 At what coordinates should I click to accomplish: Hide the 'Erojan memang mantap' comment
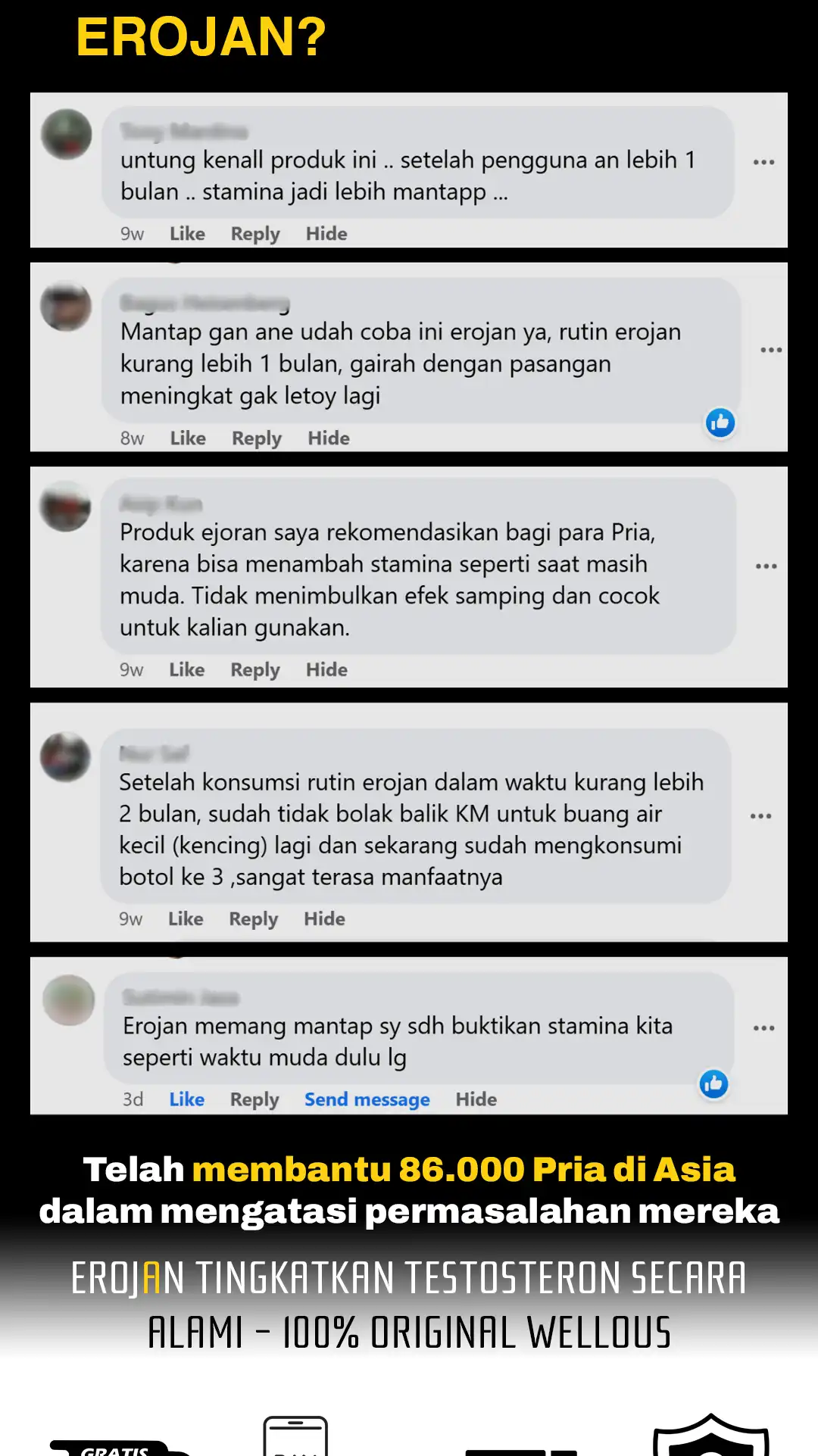coord(476,1099)
